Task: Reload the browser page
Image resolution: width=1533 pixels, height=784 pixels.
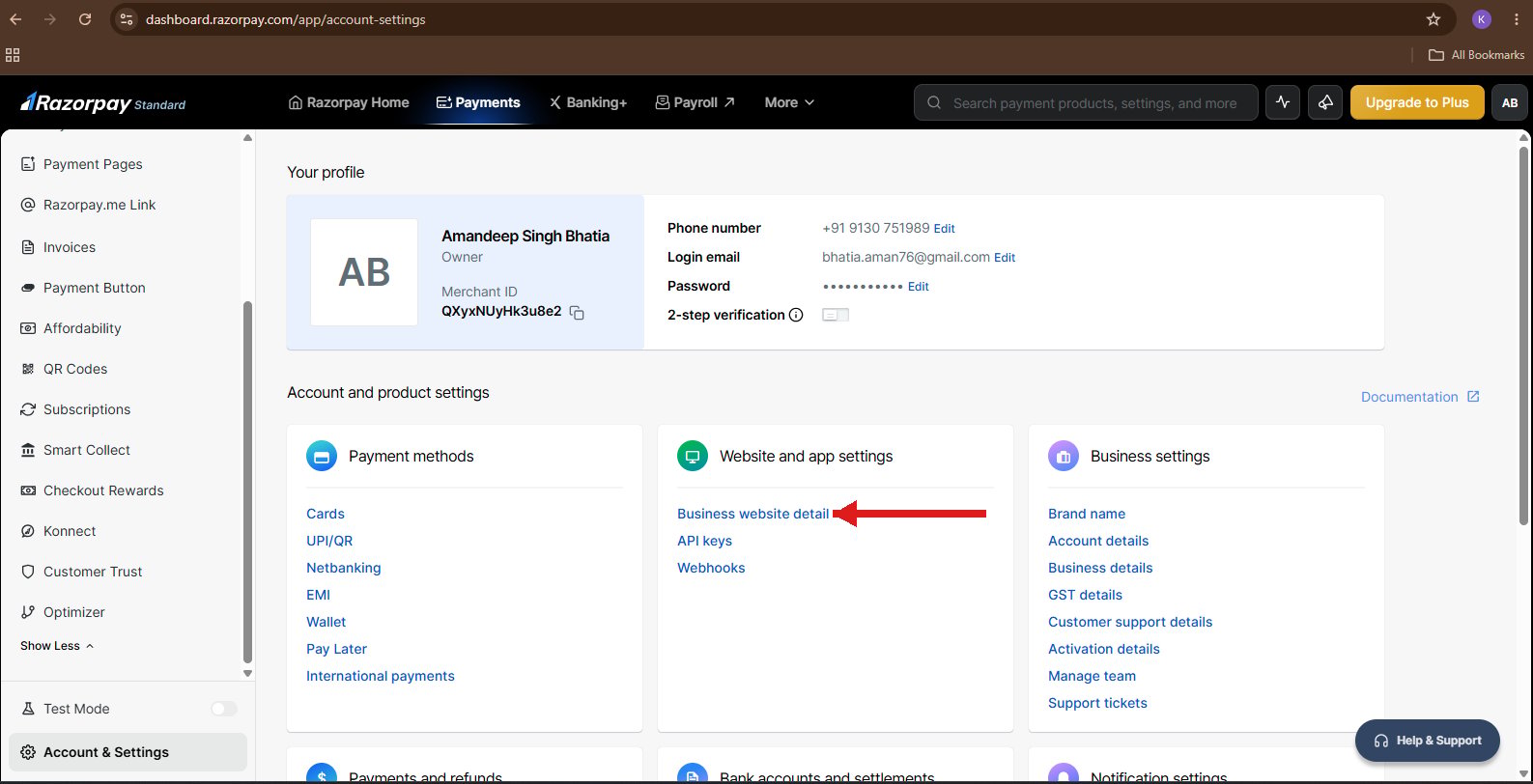Action: point(85,19)
